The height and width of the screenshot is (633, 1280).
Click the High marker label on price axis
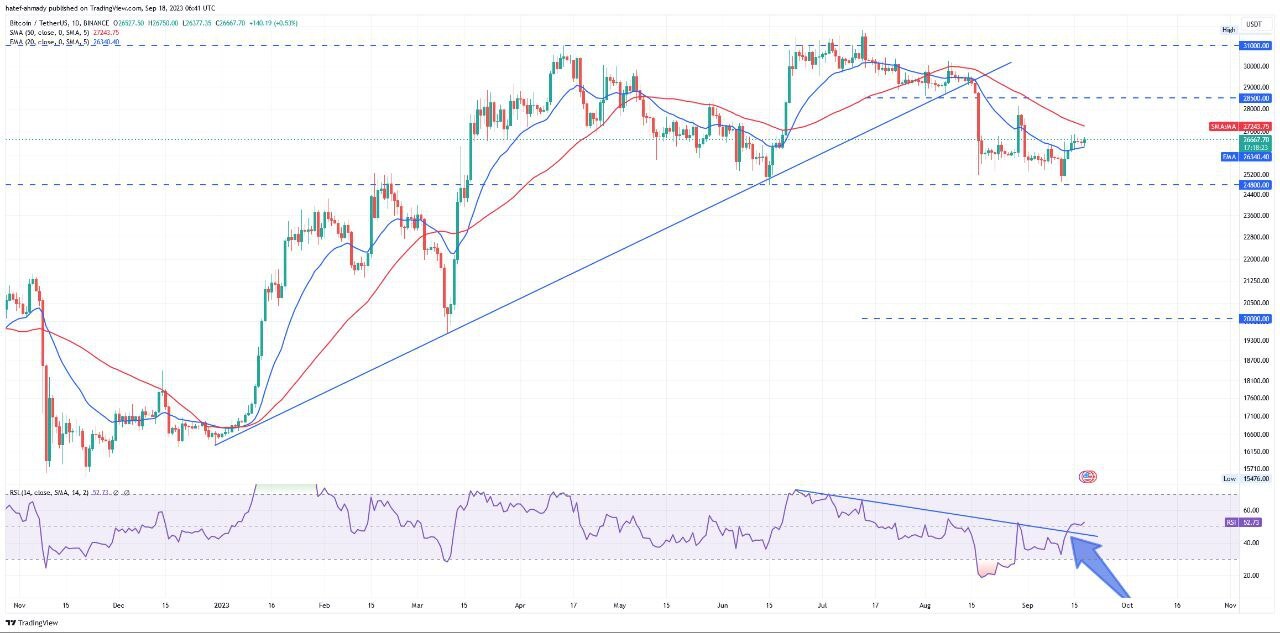[1229, 30]
